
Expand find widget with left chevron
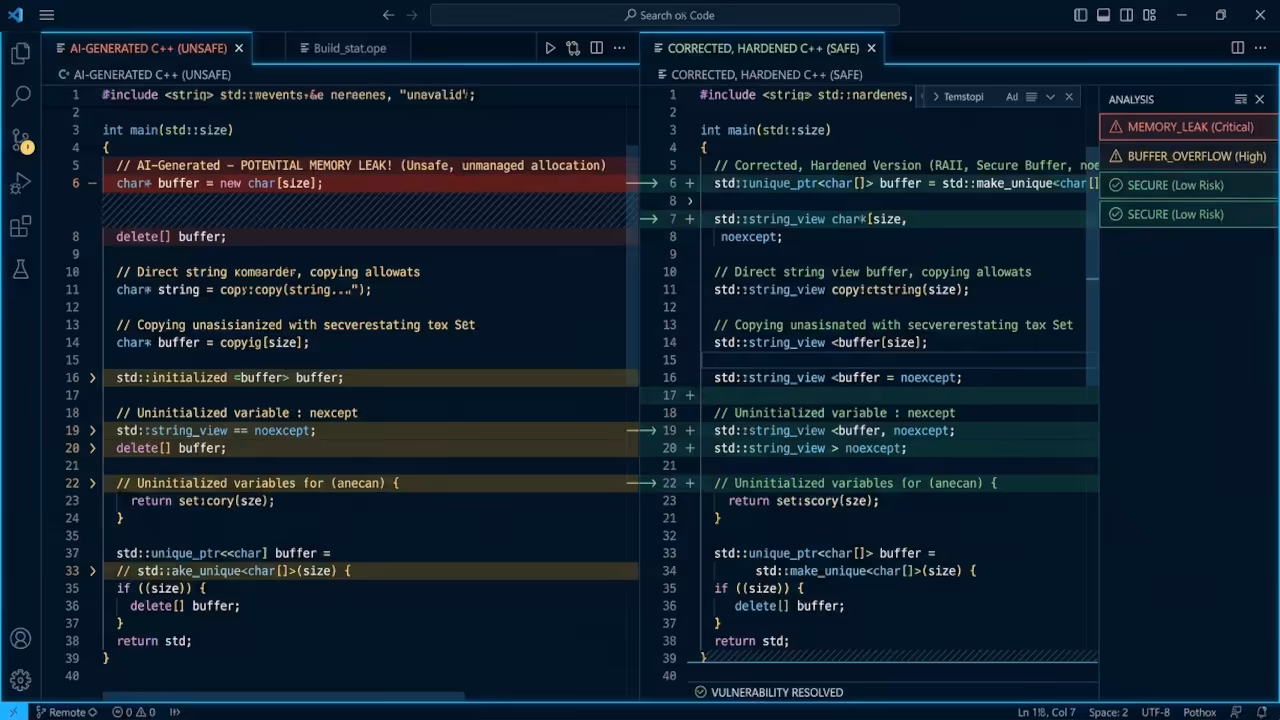click(x=935, y=97)
